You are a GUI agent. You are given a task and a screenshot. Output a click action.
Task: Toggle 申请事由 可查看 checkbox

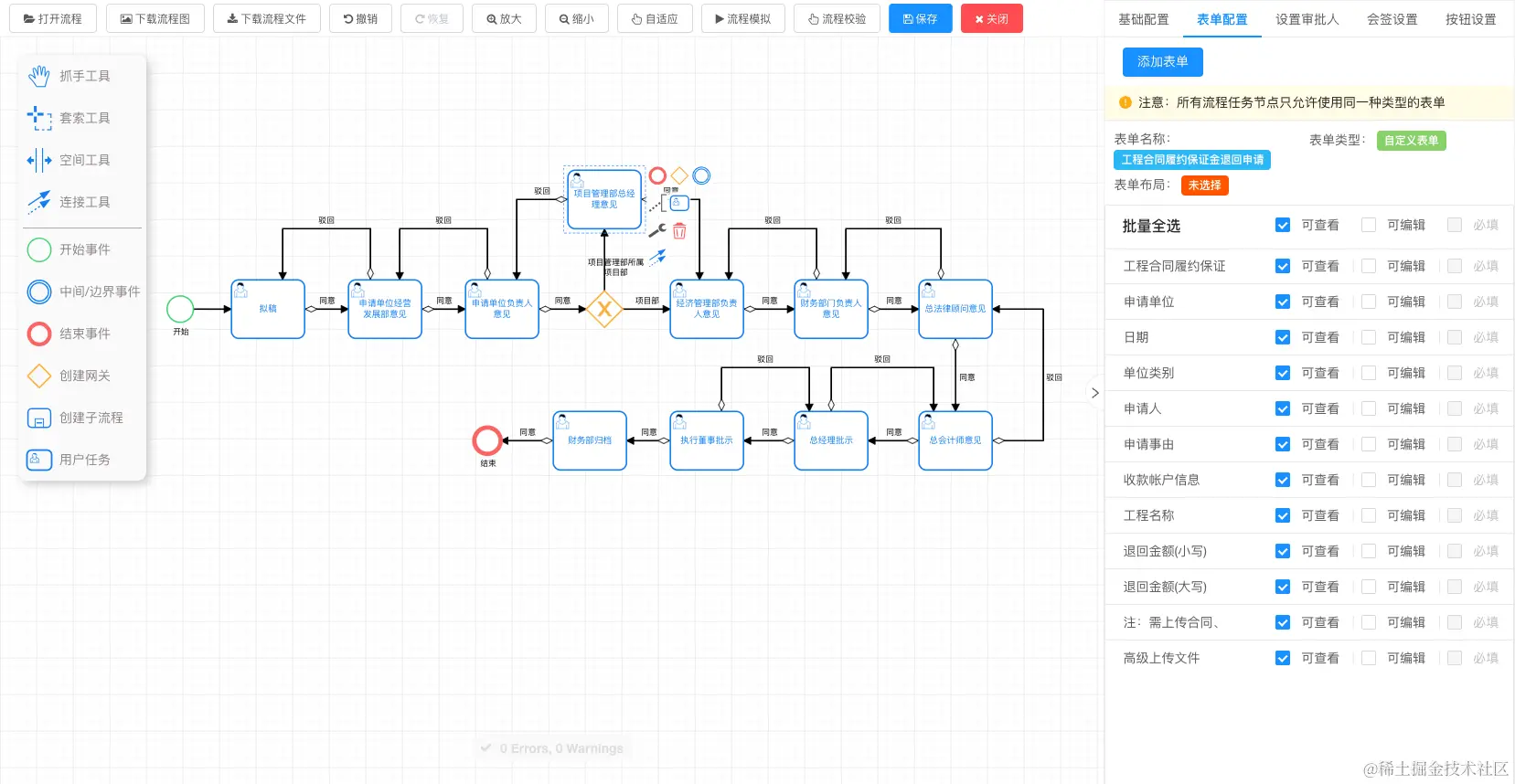click(1283, 444)
